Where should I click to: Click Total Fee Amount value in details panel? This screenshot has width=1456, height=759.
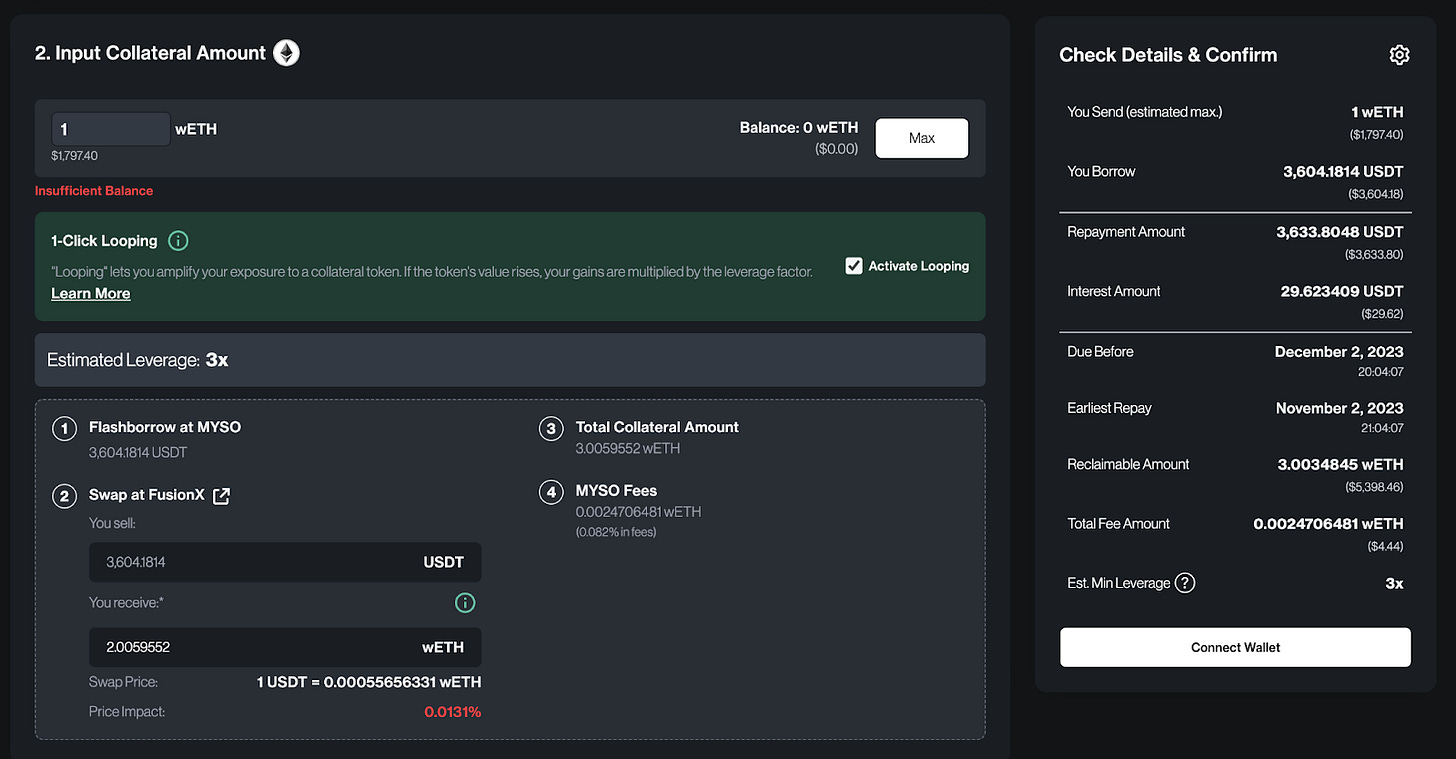click(x=1328, y=524)
